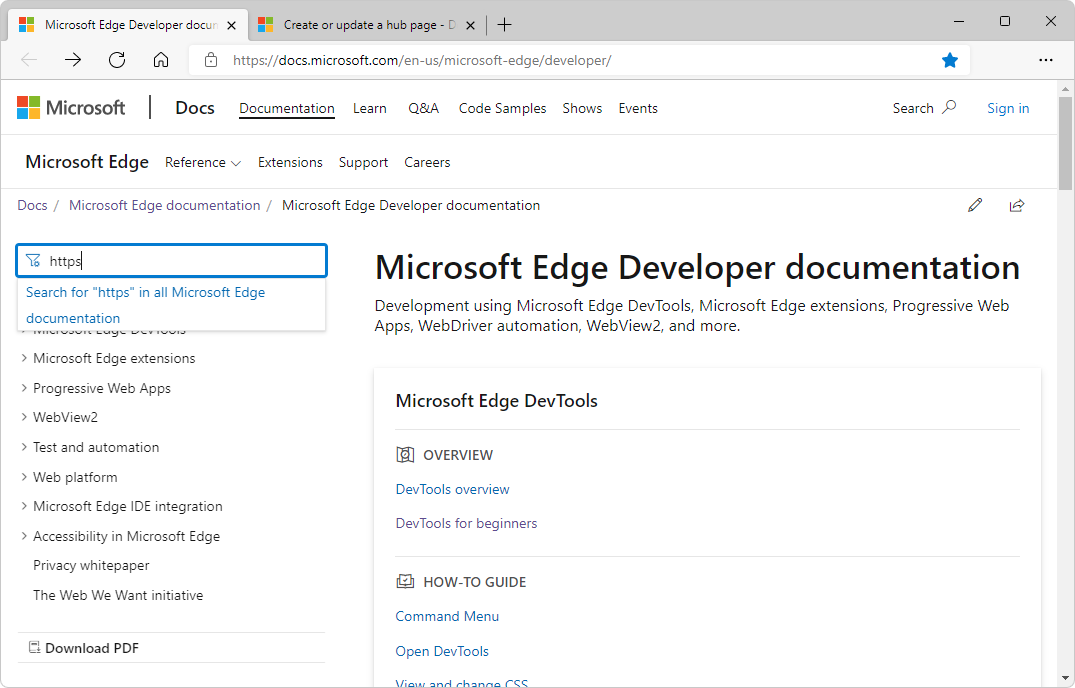
Task: Open the DevTools overview link
Action: 452,489
